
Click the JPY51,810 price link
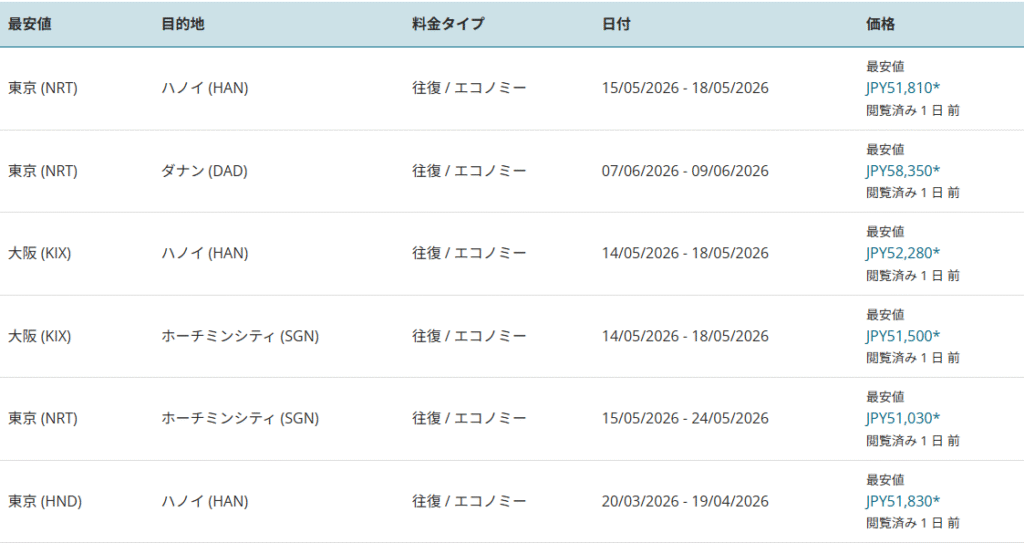pyautogui.click(x=902, y=88)
